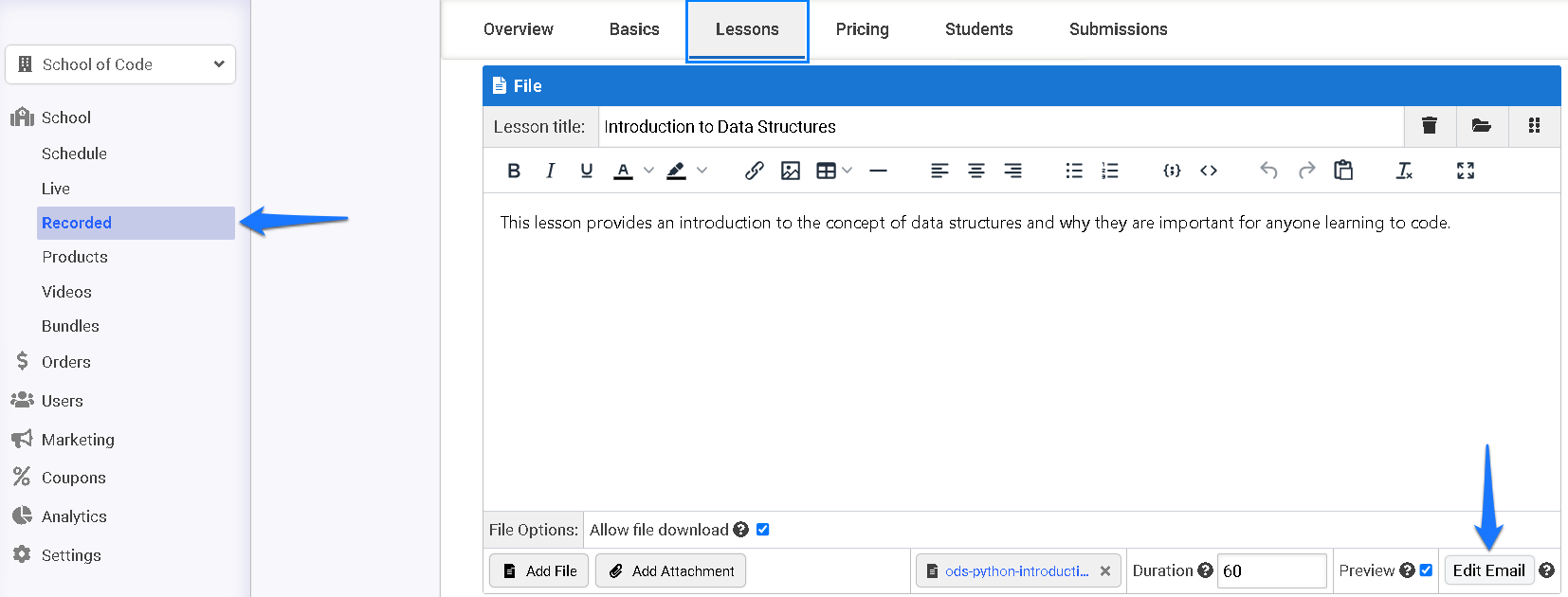Click the Allow file download help icon
Image resolution: width=1568 pixels, height=597 pixels.
[x=740, y=530]
